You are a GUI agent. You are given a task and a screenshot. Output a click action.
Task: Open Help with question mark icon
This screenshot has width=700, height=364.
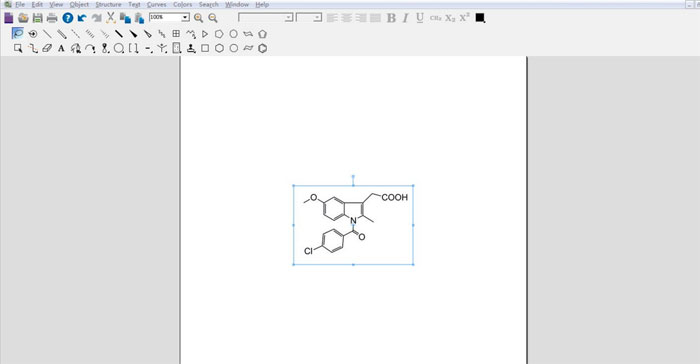click(68, 18)
